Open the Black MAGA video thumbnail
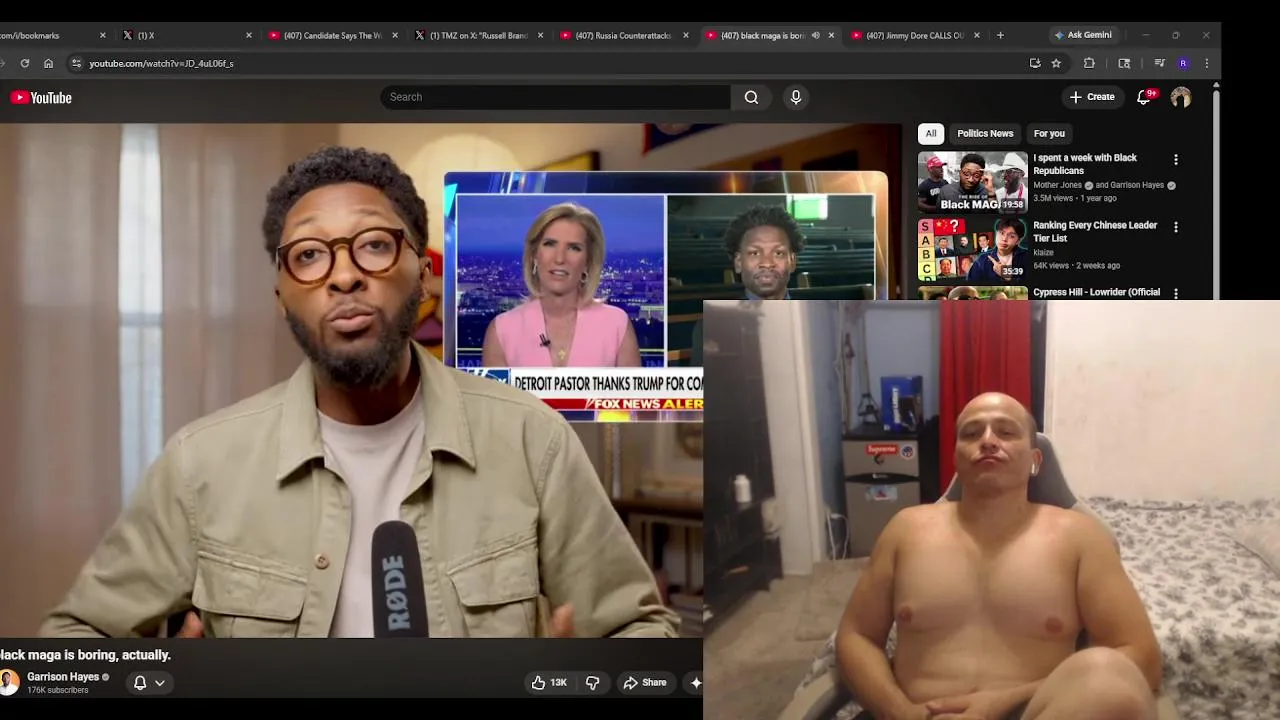 pyautogui.click(x=972, y=181)
